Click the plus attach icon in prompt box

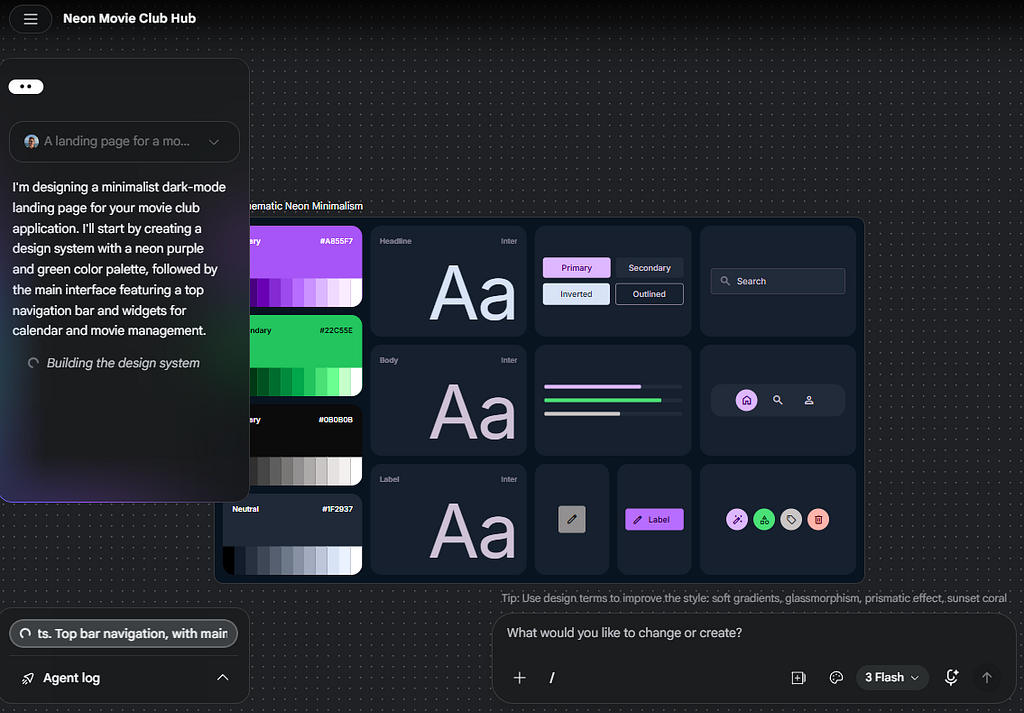519,678
